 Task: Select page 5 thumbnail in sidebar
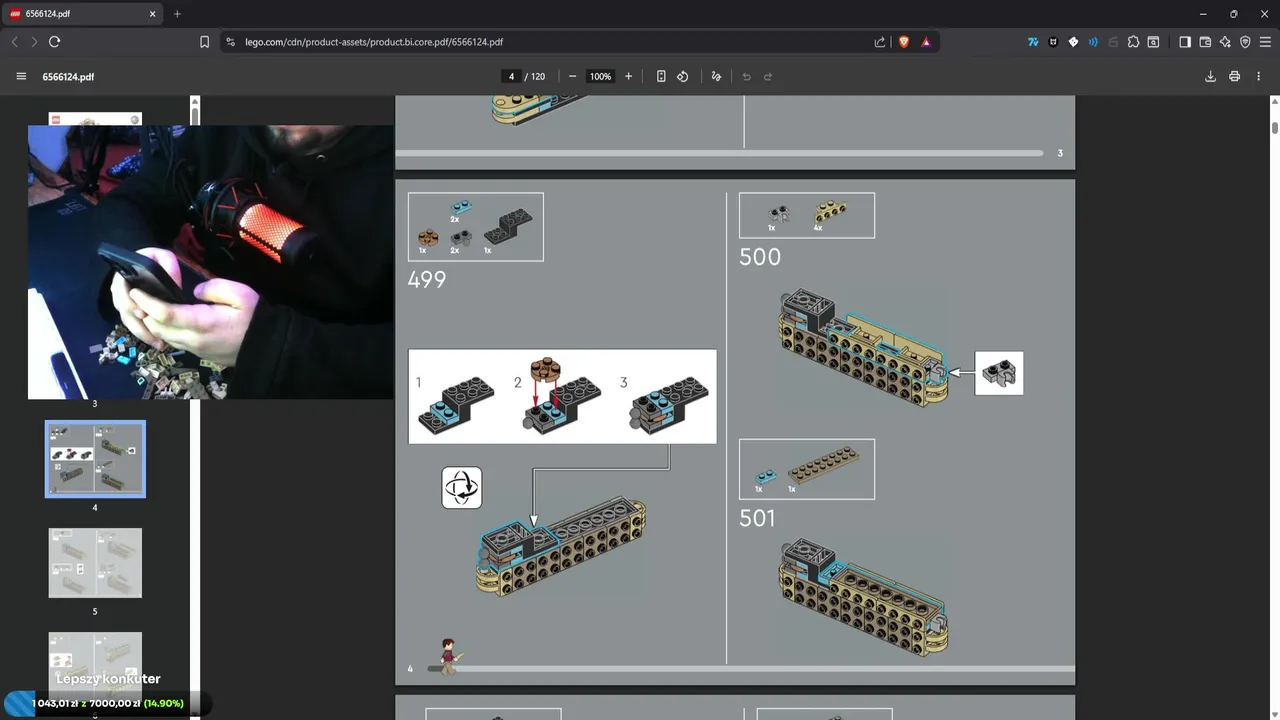coord(95,563)
